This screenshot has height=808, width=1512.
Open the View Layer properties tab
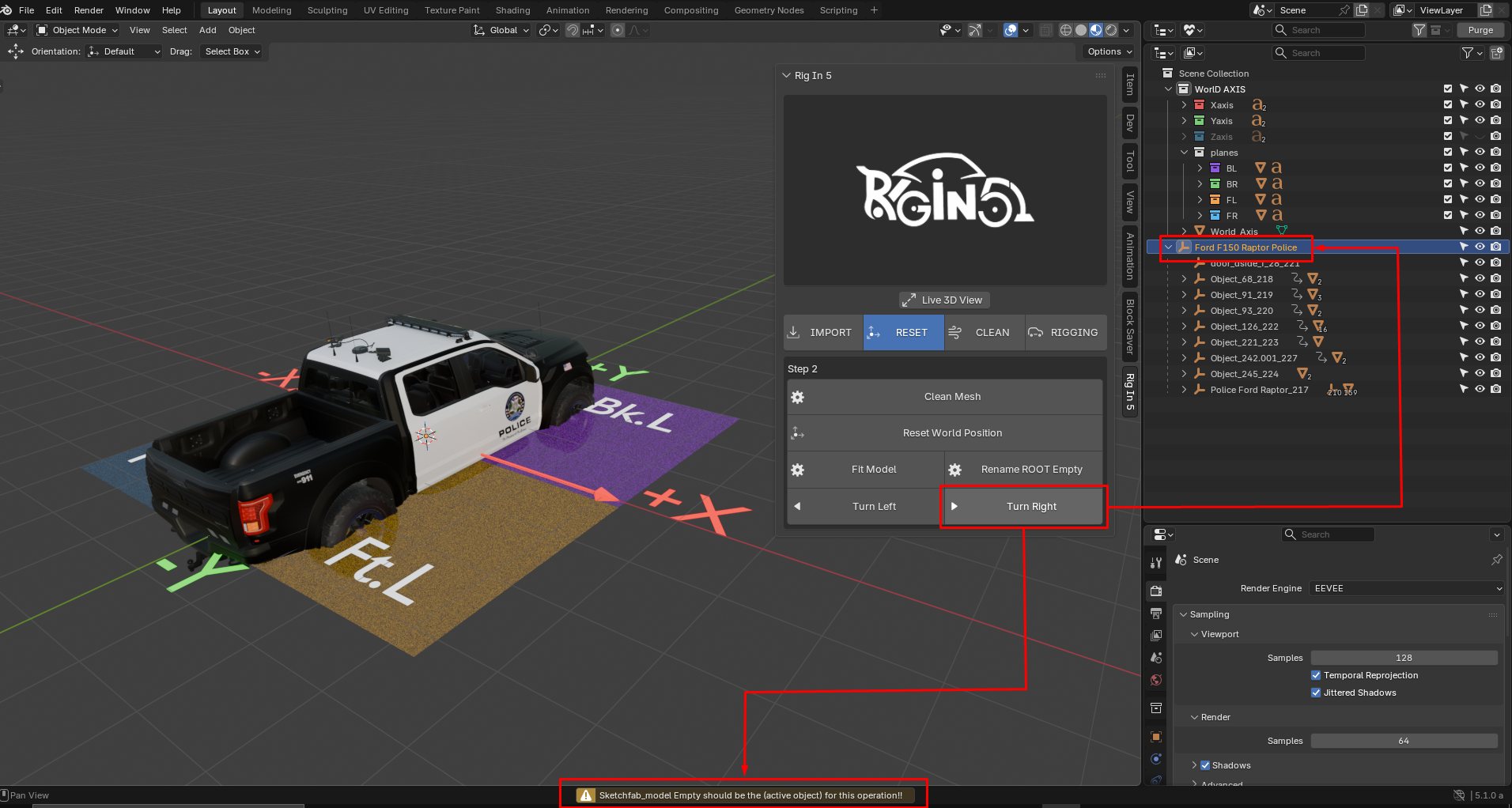(1156, 636)
